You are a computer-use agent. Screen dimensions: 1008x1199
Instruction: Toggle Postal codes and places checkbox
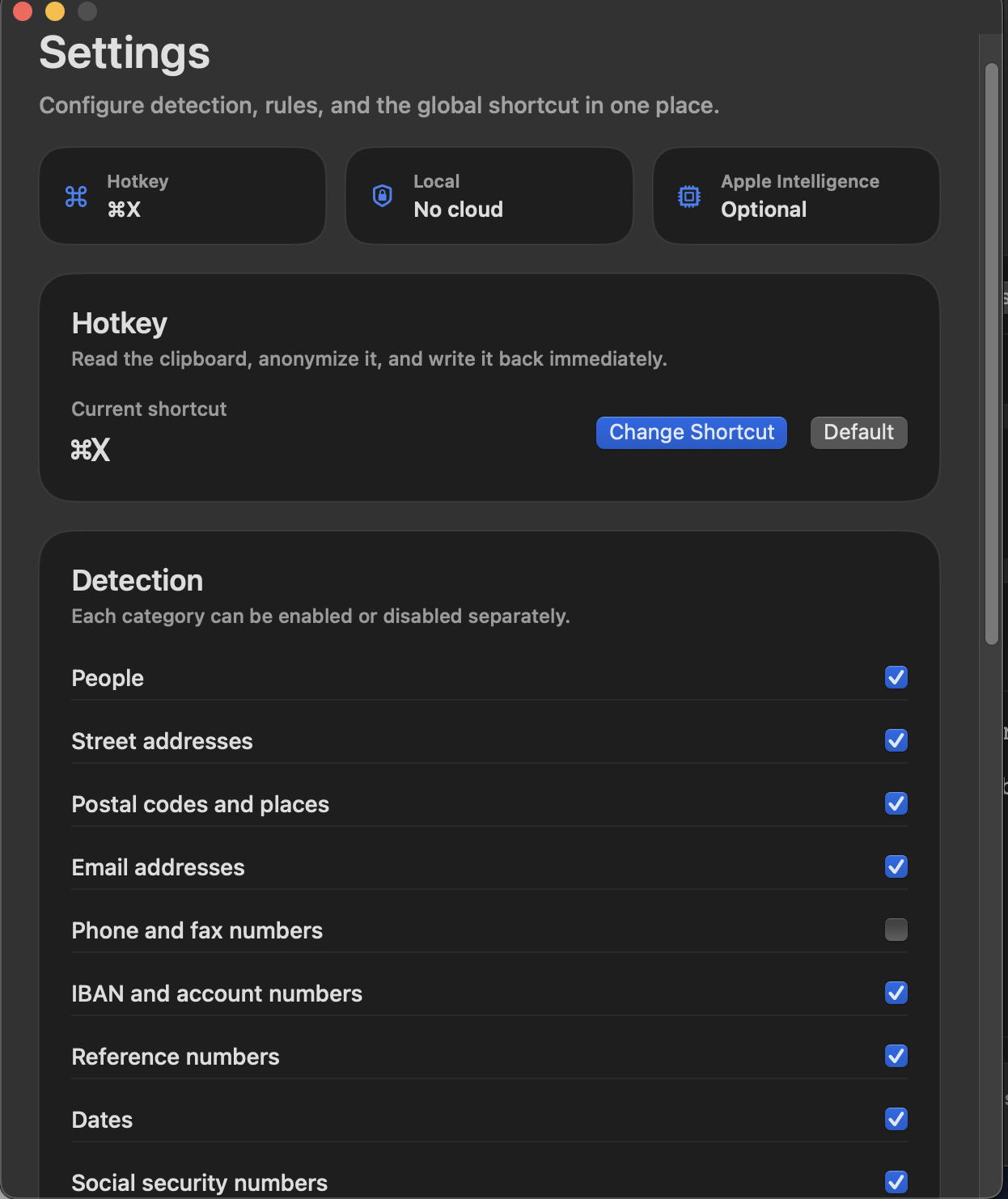point(896,803)
